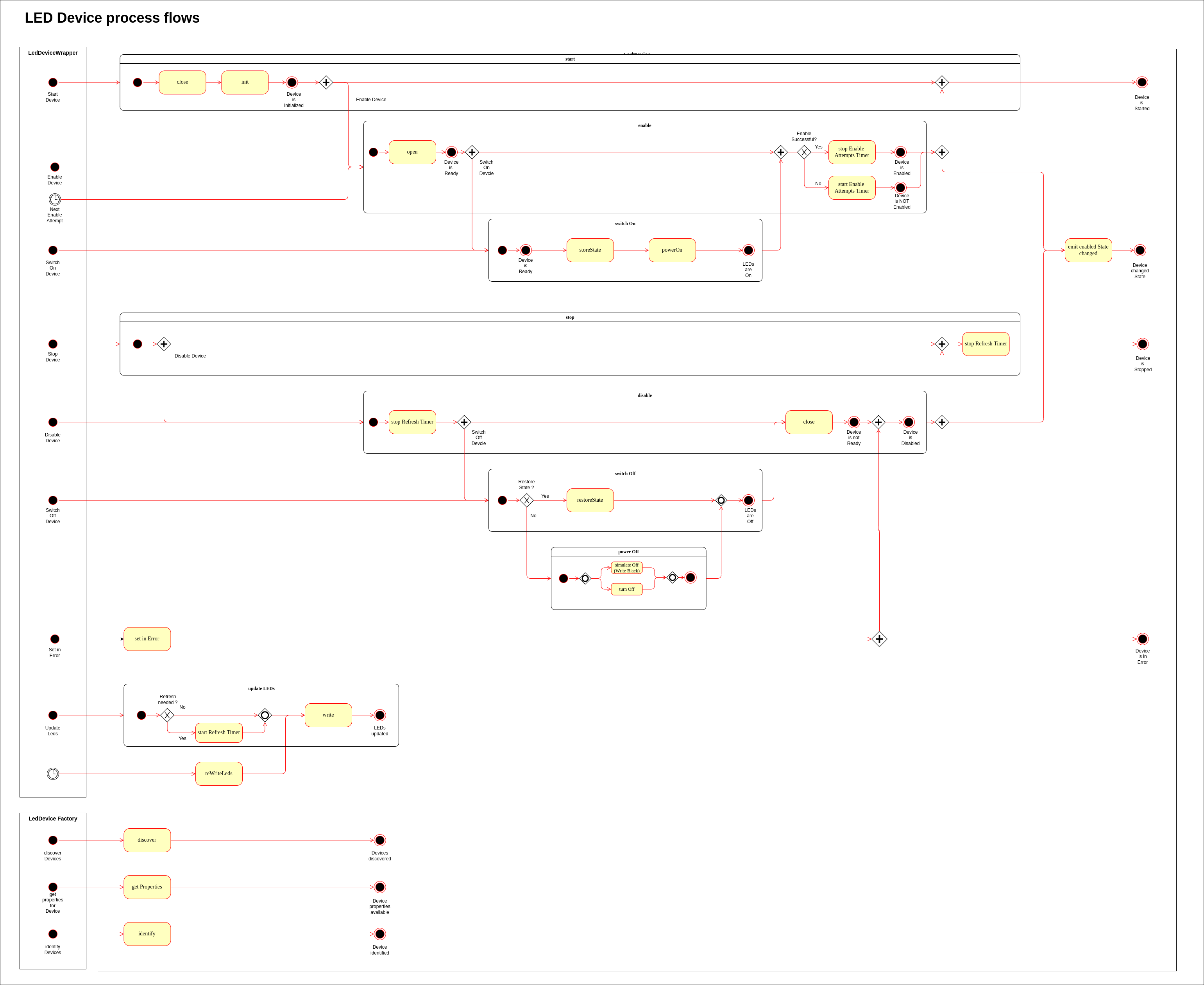Select the Start Device start node
This screenshot has width=1204, height=985.
click(53, 82)
